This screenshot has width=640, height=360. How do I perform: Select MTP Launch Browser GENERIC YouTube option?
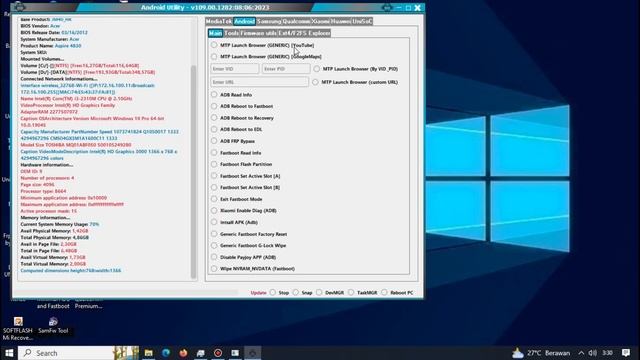pyautogui.click(x=214, y=45)
